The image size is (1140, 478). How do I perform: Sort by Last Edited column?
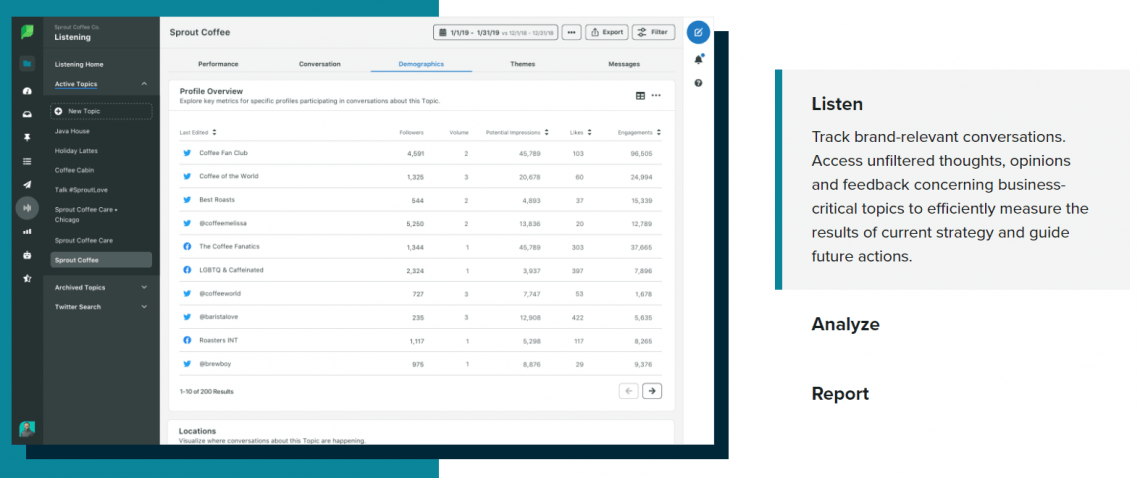tap(198, 132)
